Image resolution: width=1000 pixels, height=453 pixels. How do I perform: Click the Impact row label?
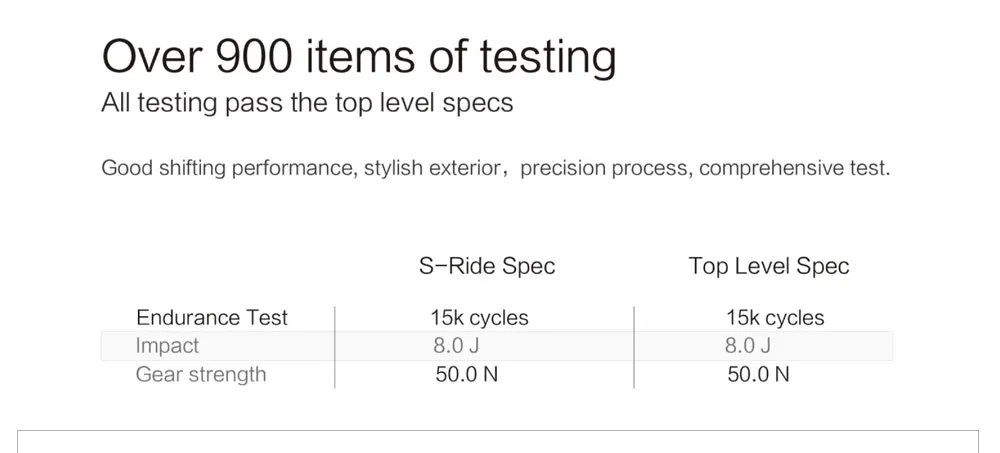pos(167,346)
